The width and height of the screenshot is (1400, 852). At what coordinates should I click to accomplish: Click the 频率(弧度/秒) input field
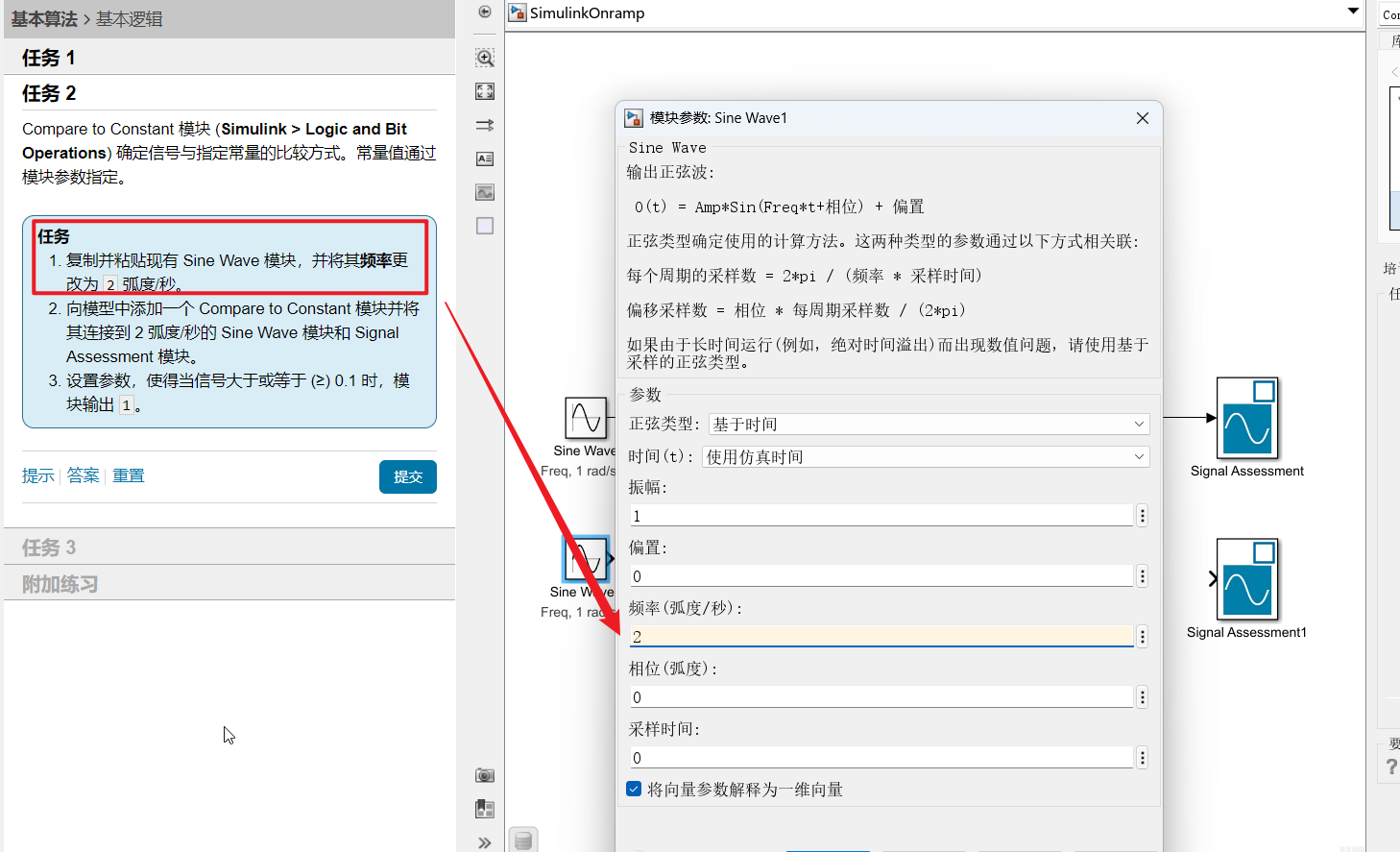(881, 637)
